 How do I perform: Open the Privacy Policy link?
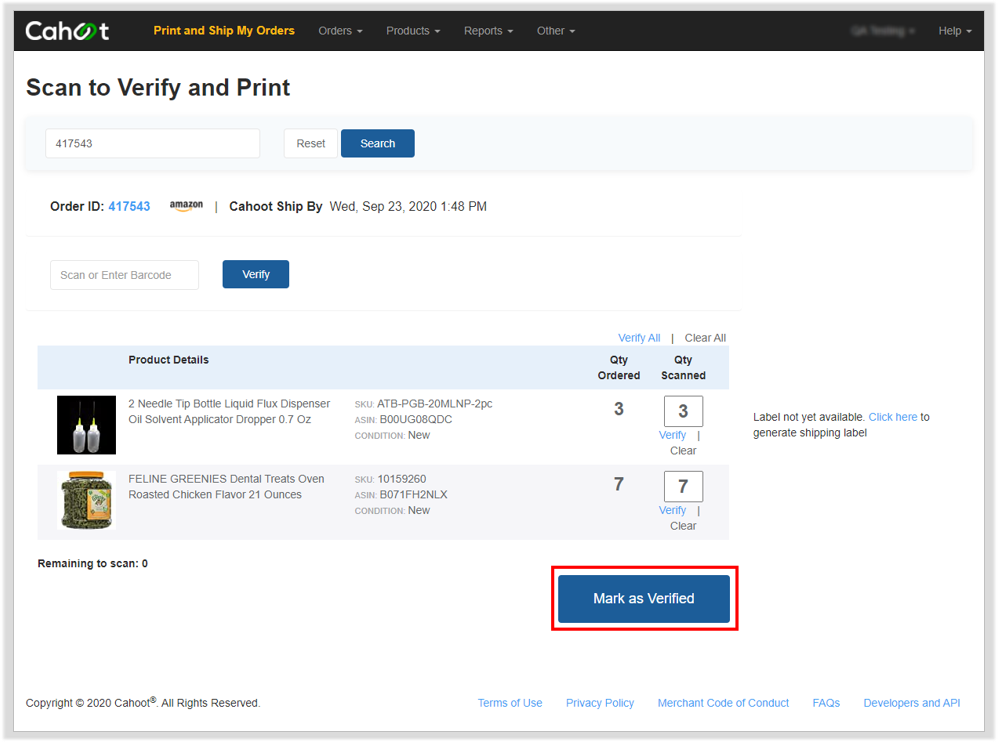(x=600, y=703)
